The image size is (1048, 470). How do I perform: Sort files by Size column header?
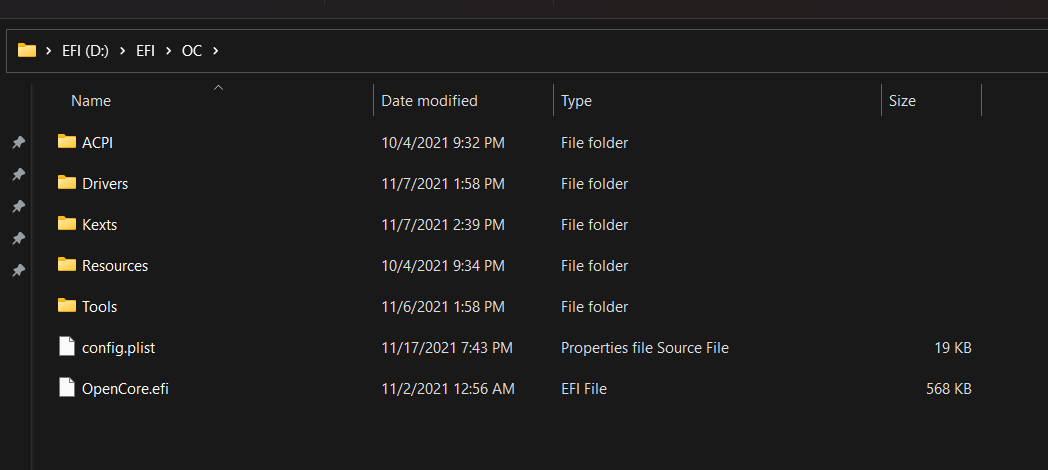pyautogui.click(x=902, y=101)
